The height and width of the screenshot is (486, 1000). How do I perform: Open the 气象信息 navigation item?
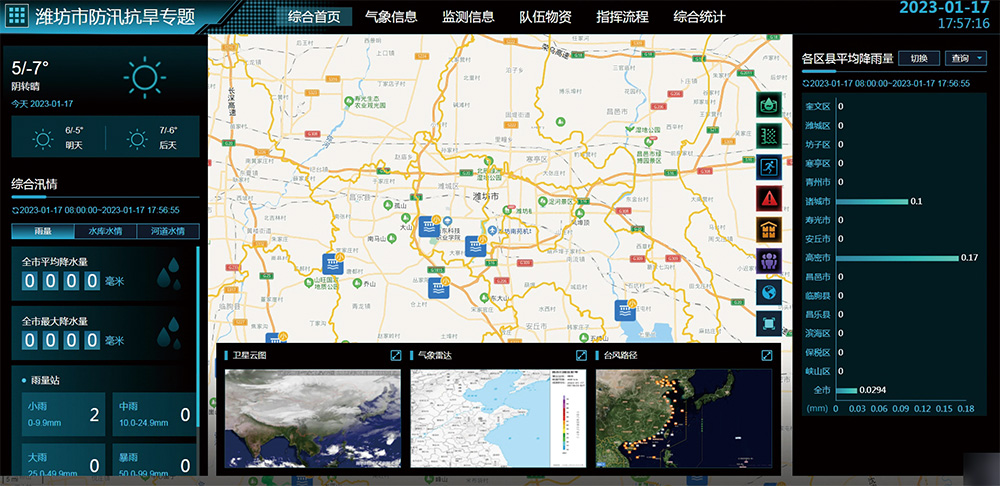tap(391, 17)
